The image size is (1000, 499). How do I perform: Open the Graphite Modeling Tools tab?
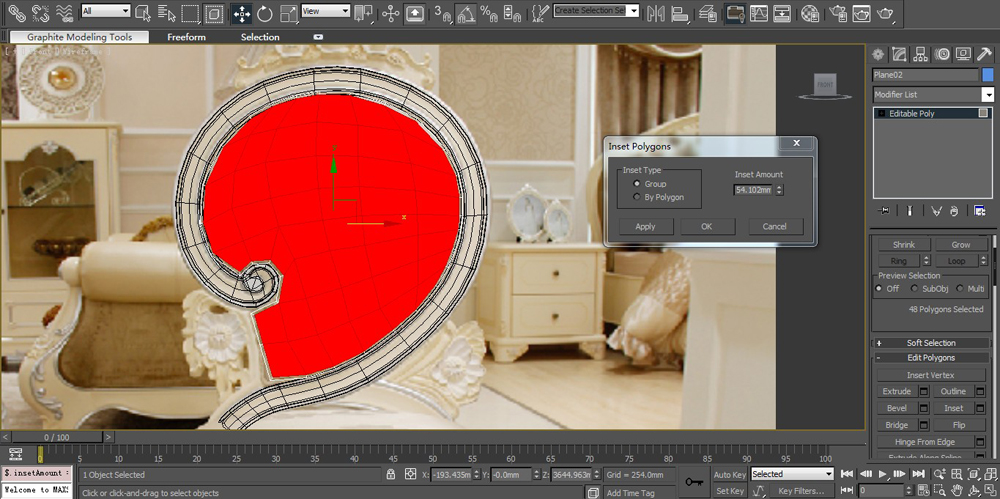click(x=80, y=37)
